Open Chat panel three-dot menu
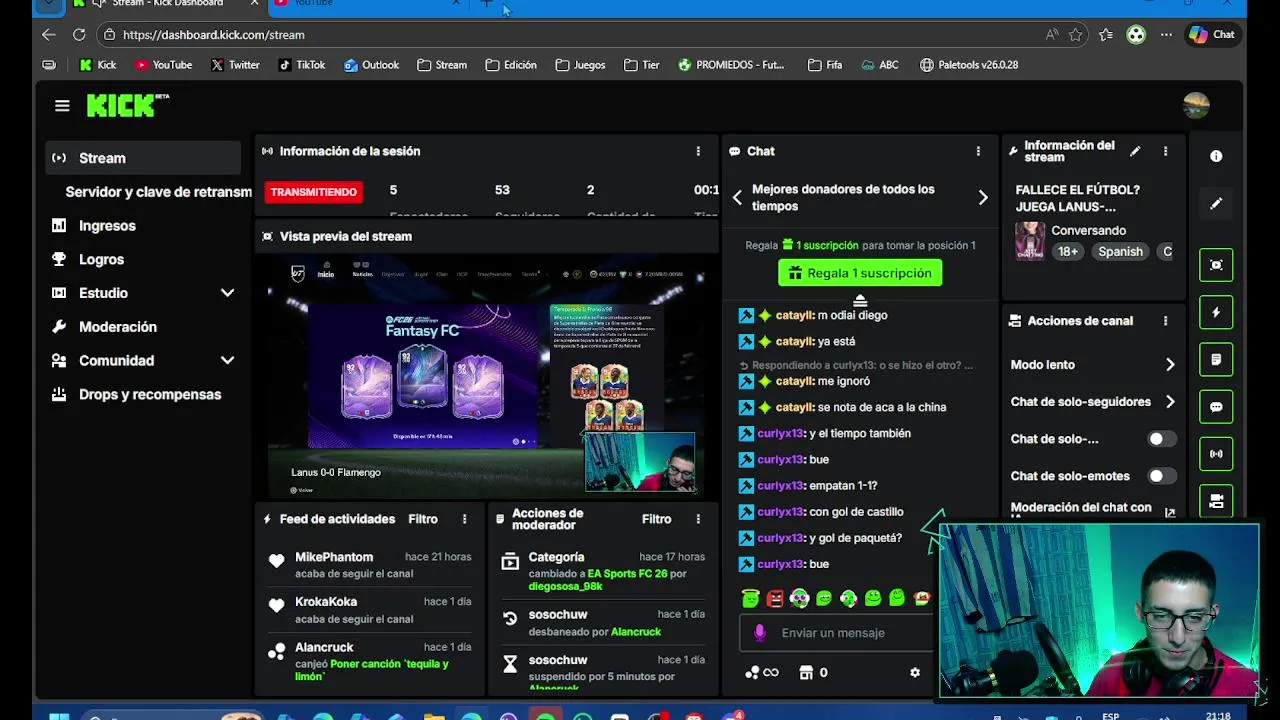This screenshot has height=720, width=1280. [x=978, y=151]
